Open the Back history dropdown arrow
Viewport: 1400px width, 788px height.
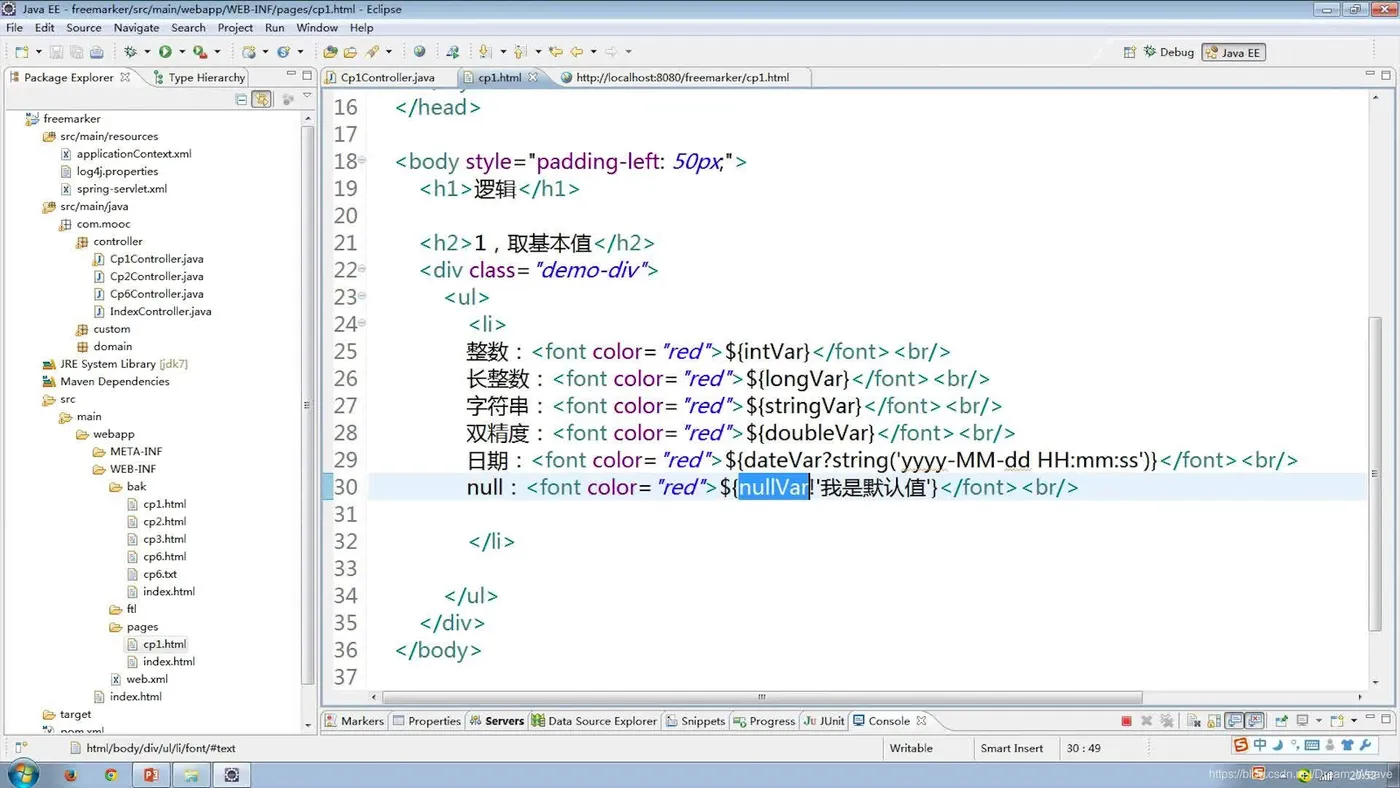click(593, 52)
